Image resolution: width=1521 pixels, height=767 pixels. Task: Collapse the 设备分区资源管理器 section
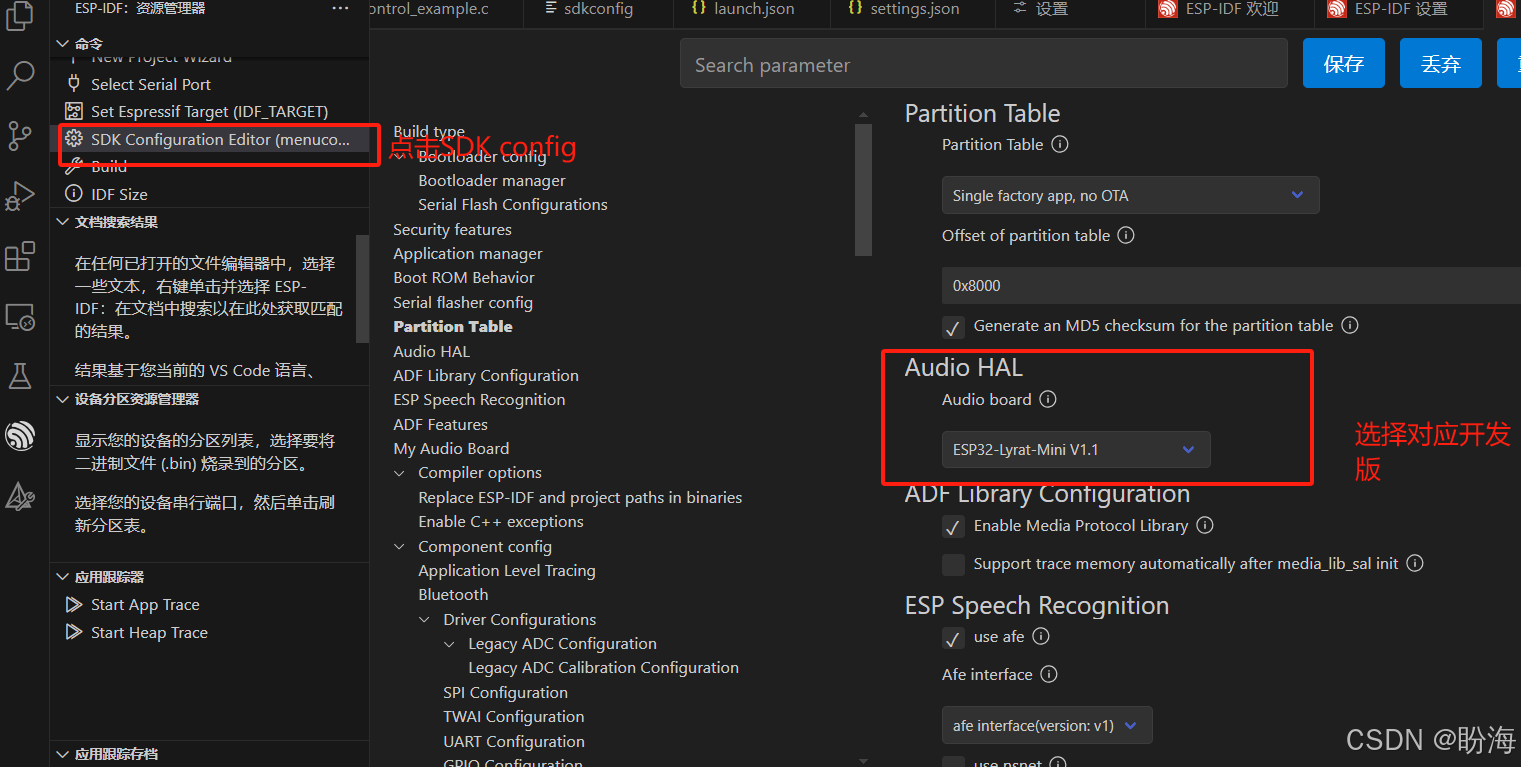click(x=63, y=399)
